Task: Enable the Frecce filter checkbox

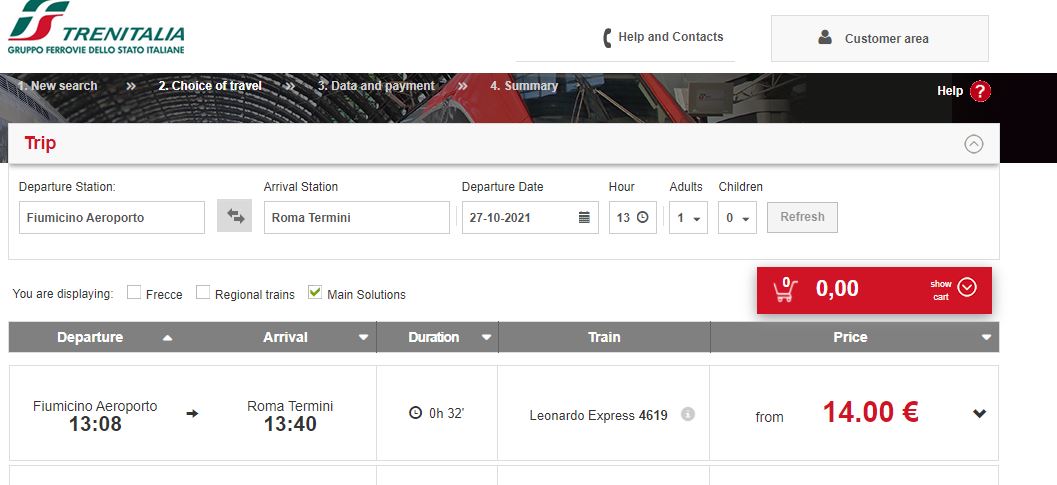Action: coord(134,292)
